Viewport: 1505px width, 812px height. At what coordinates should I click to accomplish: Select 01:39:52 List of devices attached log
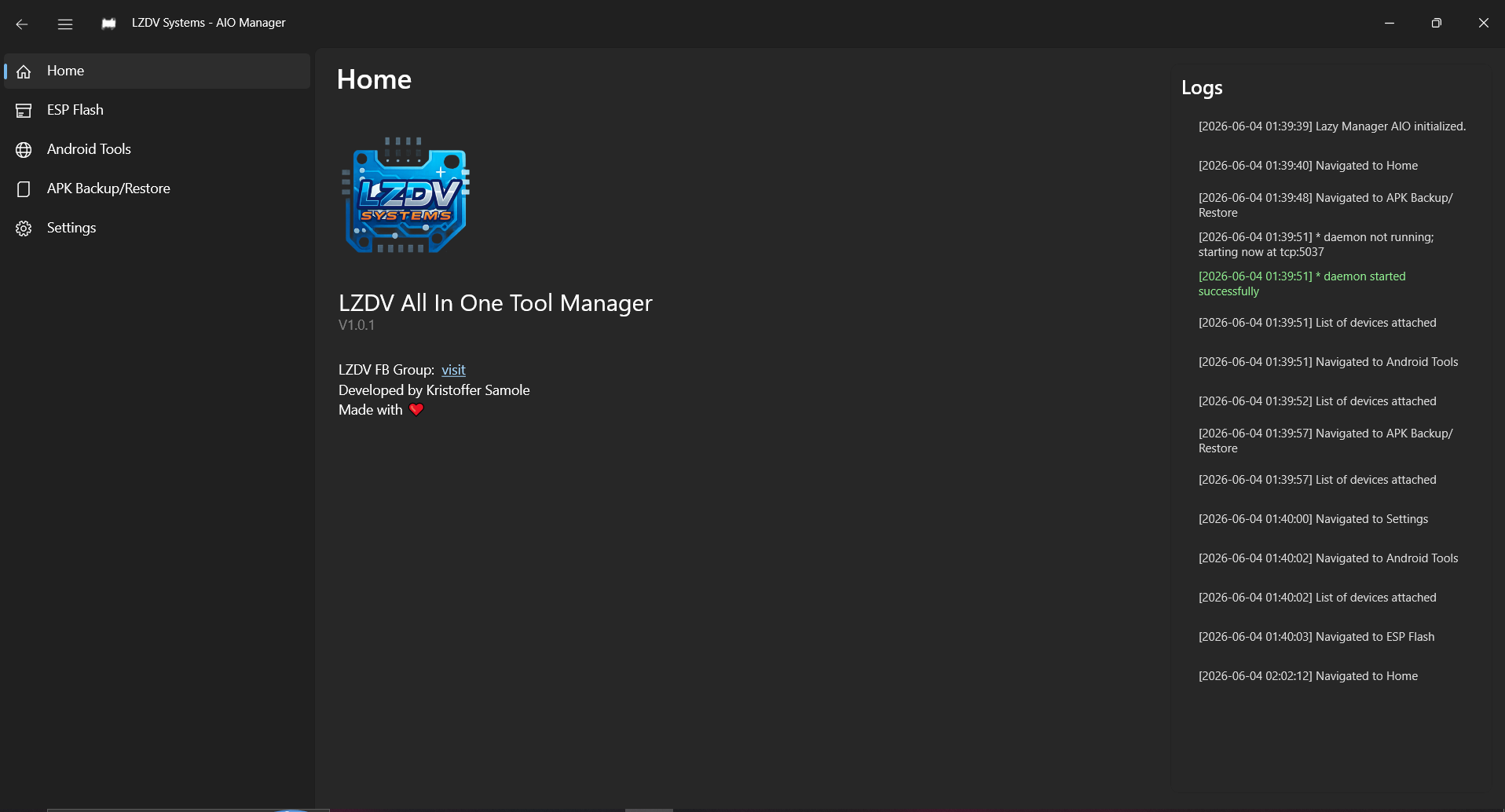[1317, 401]
